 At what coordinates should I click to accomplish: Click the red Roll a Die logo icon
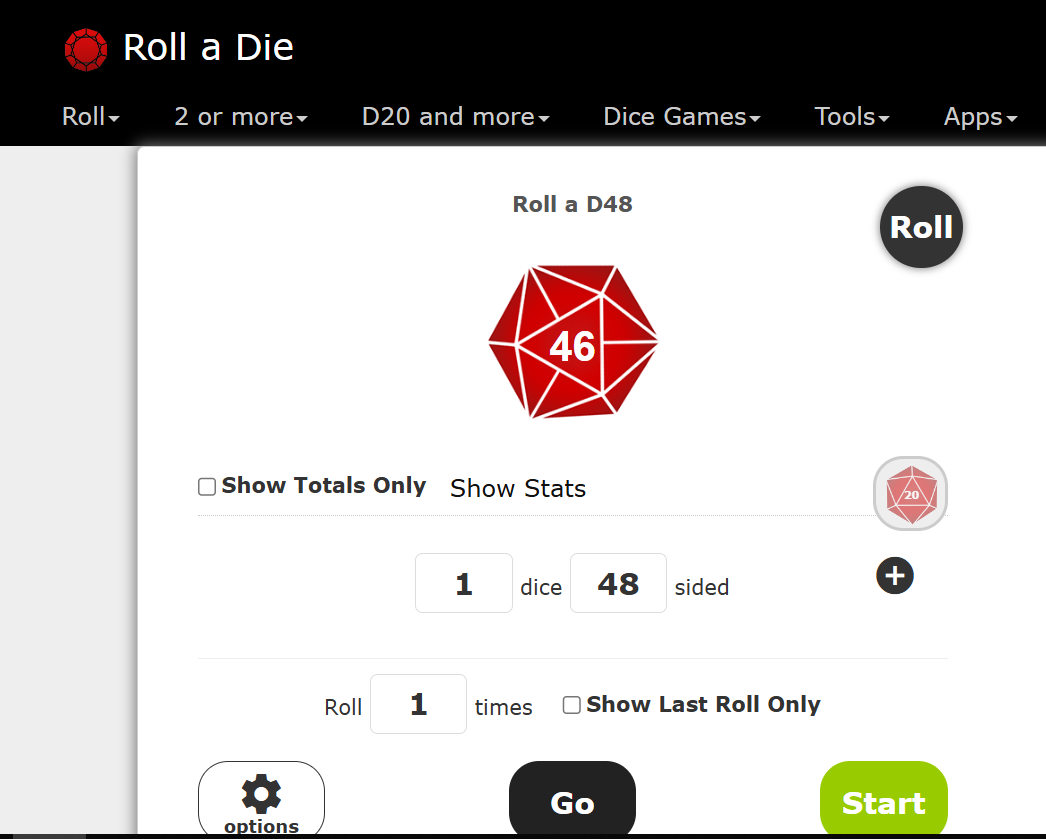click(x=85, y=49)
